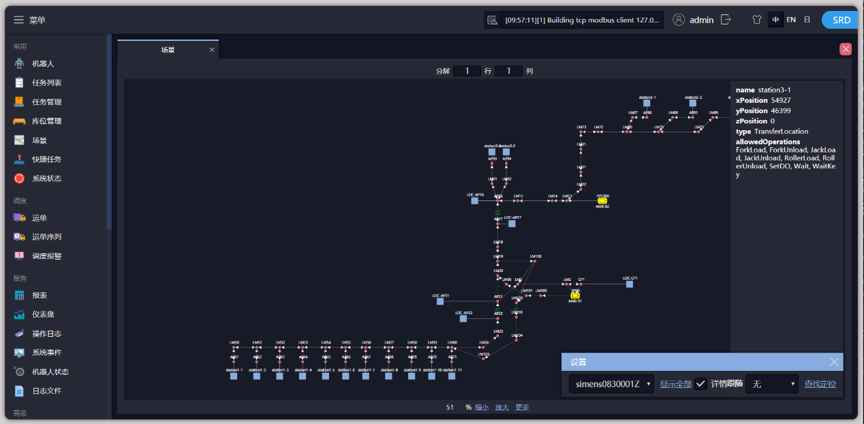Click 更多 more options below the map

click(522, 408)
